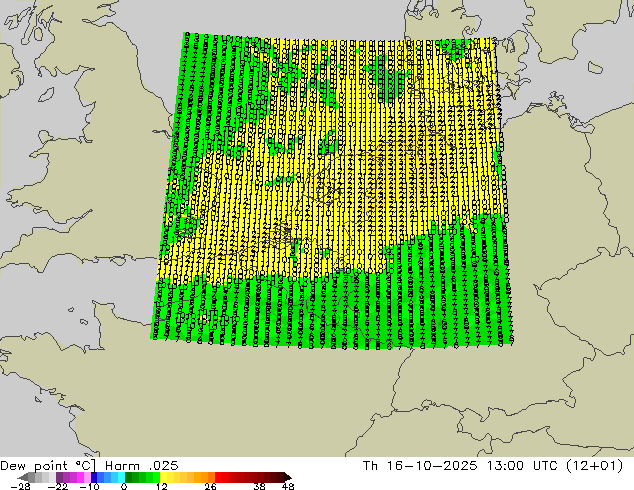Image resolution: width=634 pixels, height=490 pixels.
Task: Click the '12' legend value
Action: tap(162, 486)
